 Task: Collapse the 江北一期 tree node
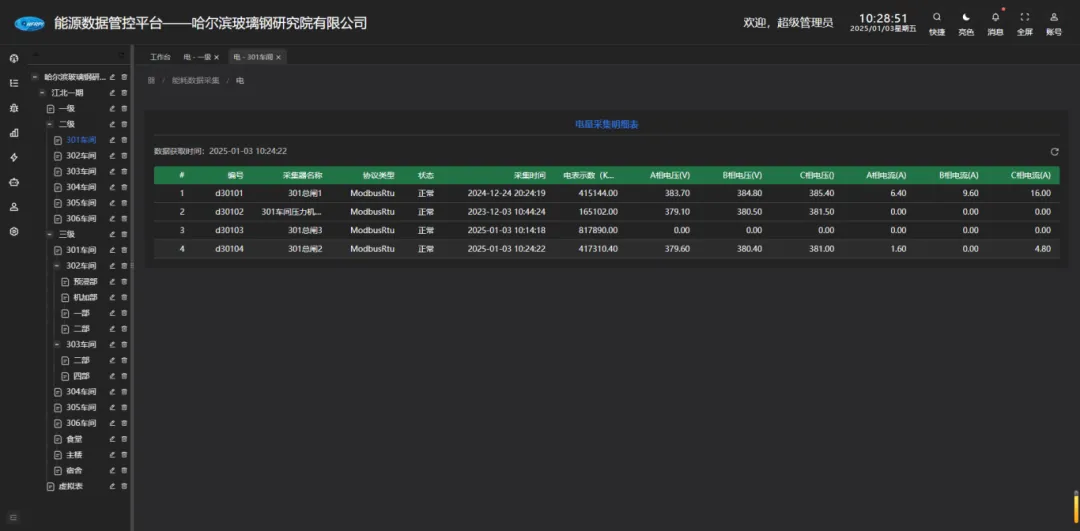(x=42, y=93)
